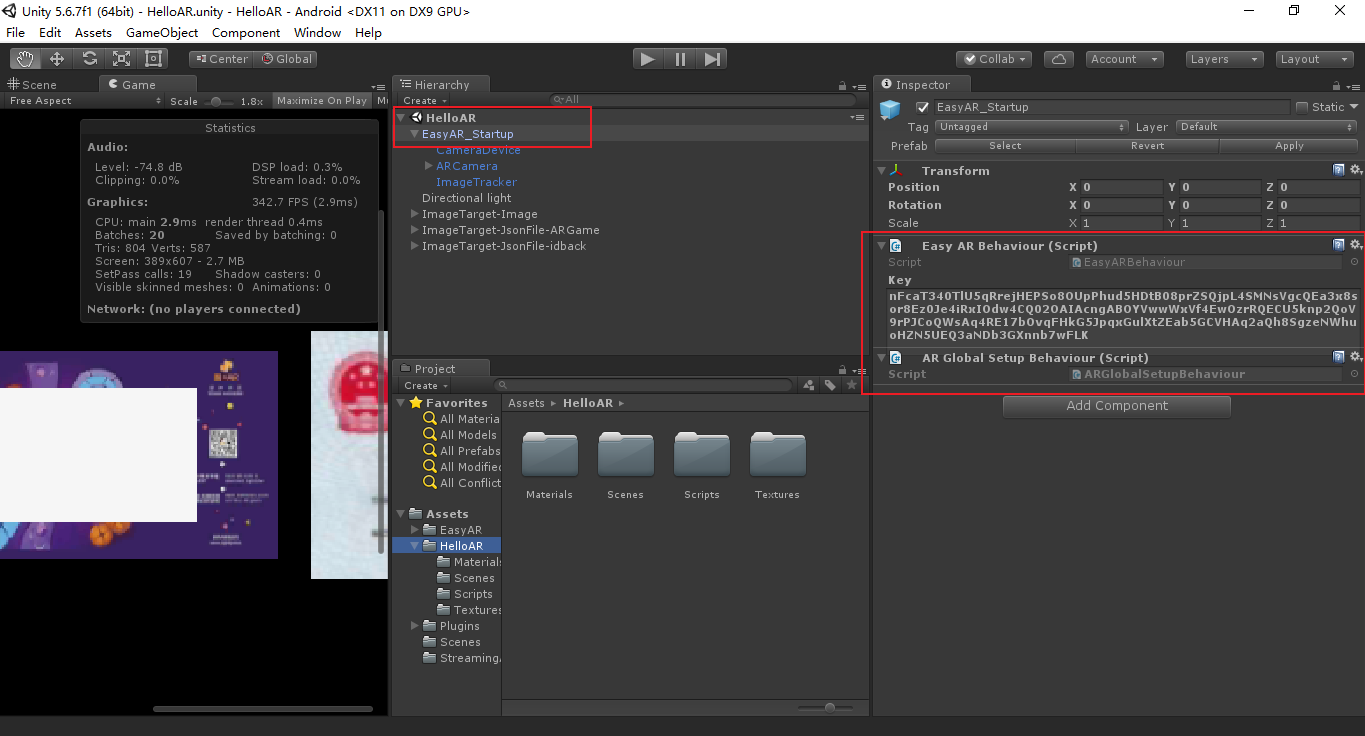Open the Component menu
The height and width of the screenshot is (736, 1365).
[x=246, y=32]
